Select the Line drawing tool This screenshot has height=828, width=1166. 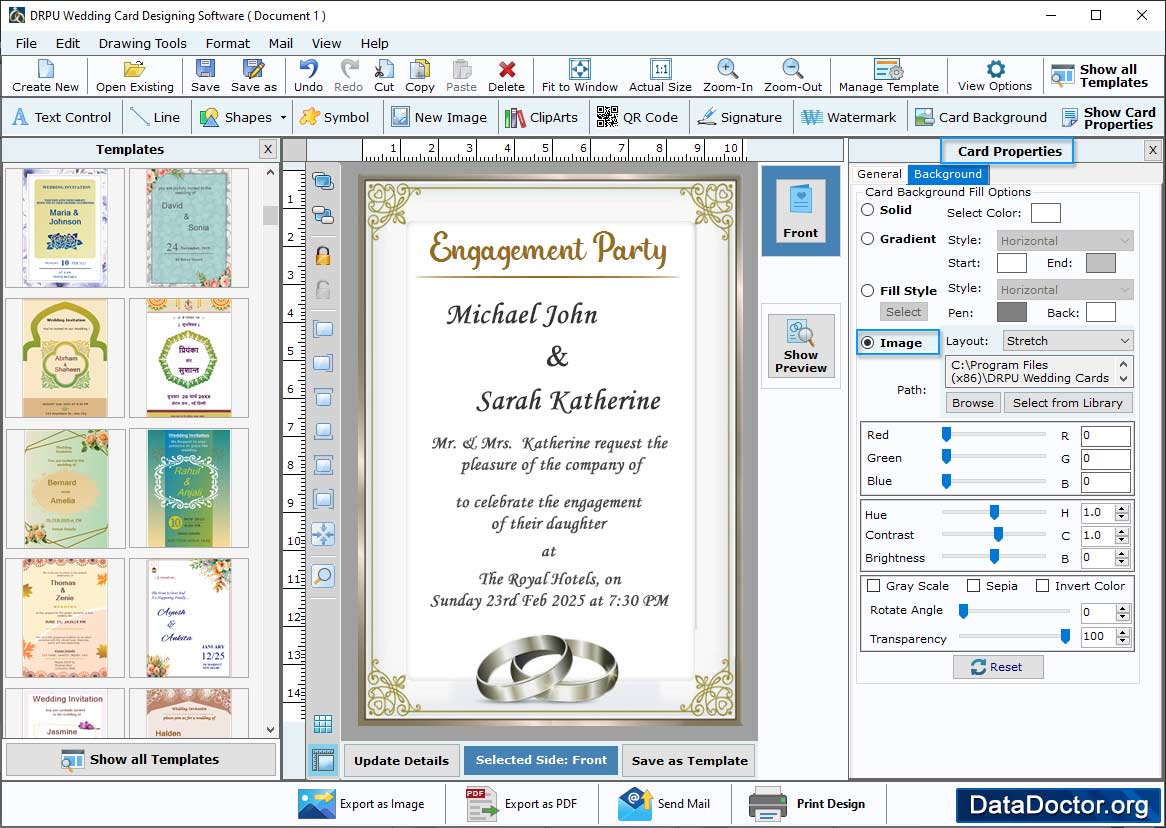[x=155, y=117]
